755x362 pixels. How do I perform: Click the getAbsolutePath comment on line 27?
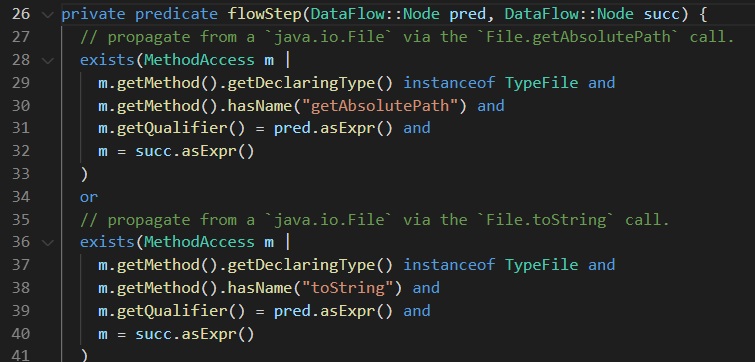pyautogui.click(x=407, y=37)
